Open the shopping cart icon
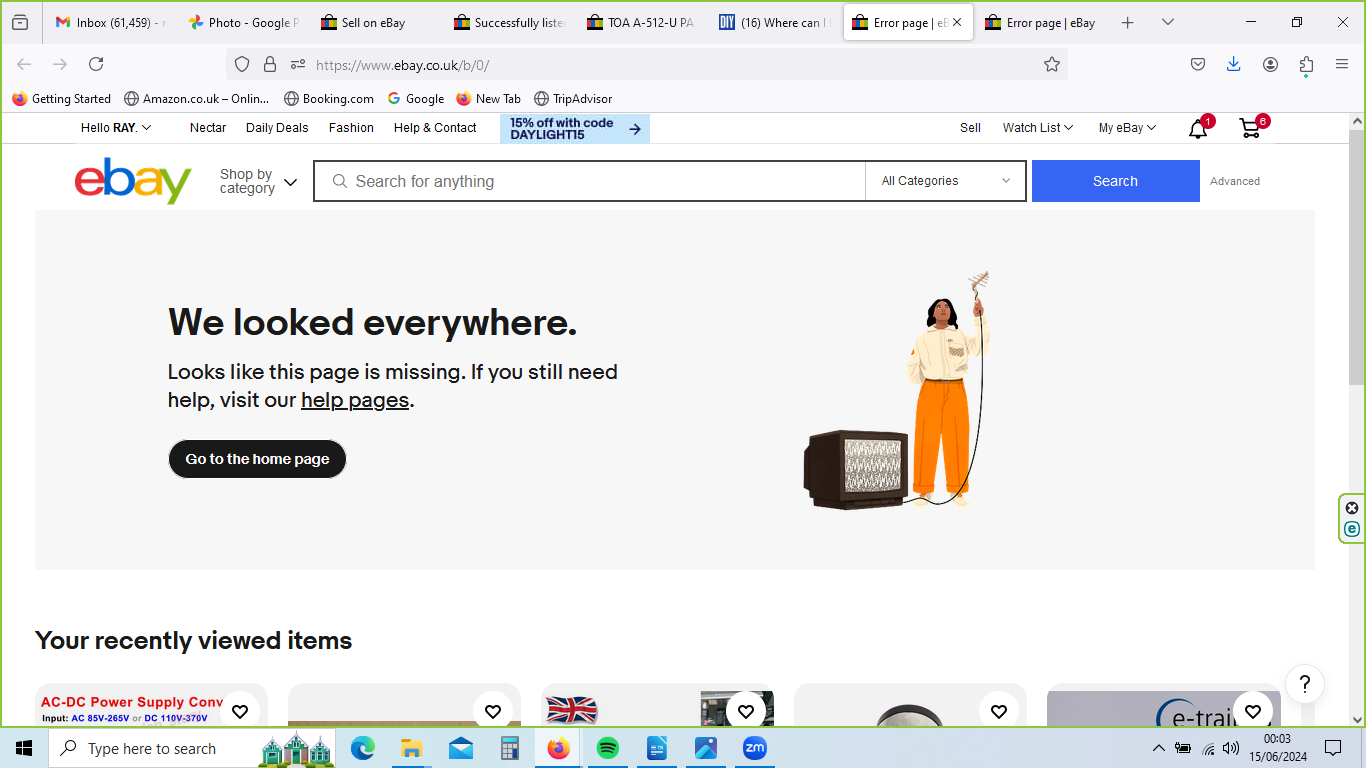The height and width of the screenshot is (768, 1366). click(x=1249, y=128)
